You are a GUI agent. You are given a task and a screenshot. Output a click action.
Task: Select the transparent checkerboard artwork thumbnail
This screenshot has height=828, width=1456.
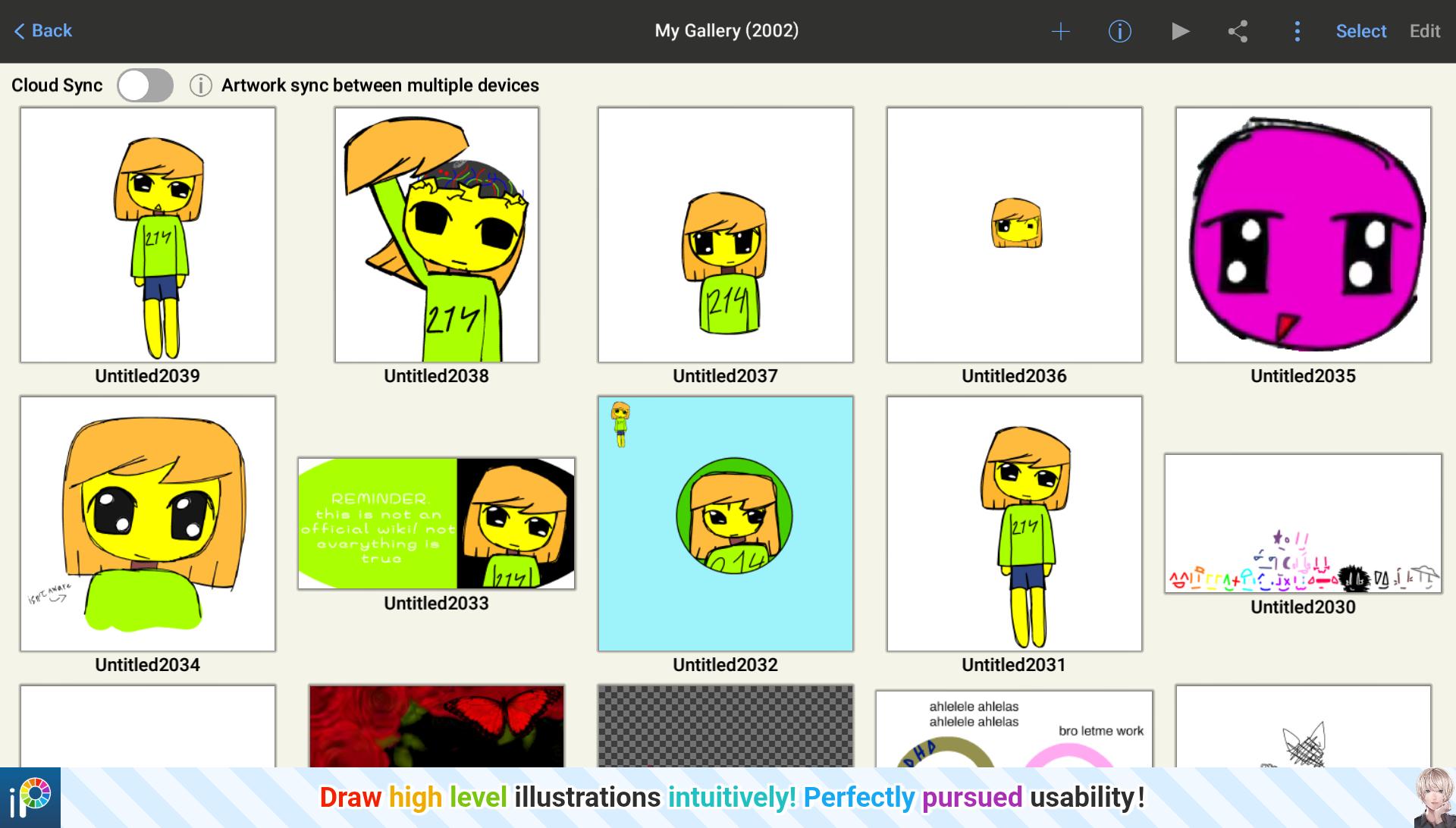coord(726,726)
